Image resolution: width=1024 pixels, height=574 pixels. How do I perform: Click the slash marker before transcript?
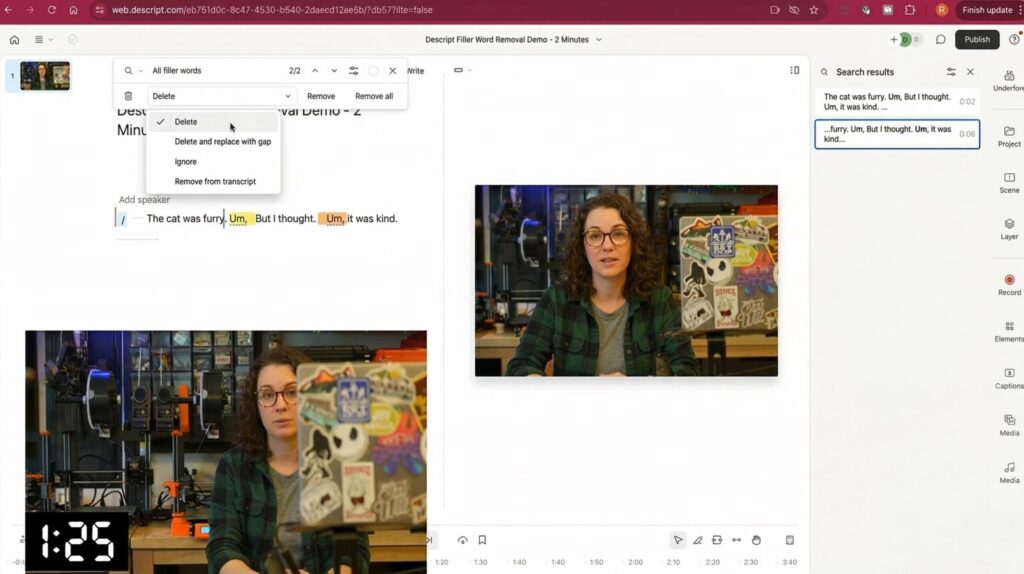click(122, 219)
